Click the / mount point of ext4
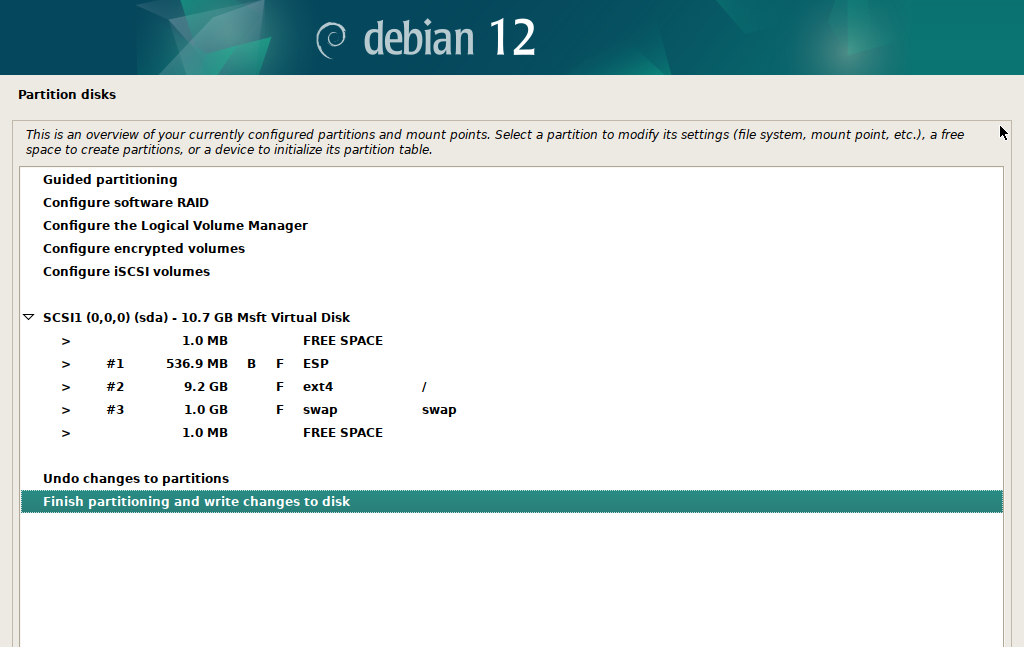 pyautogui.click(x=424, y=387)
